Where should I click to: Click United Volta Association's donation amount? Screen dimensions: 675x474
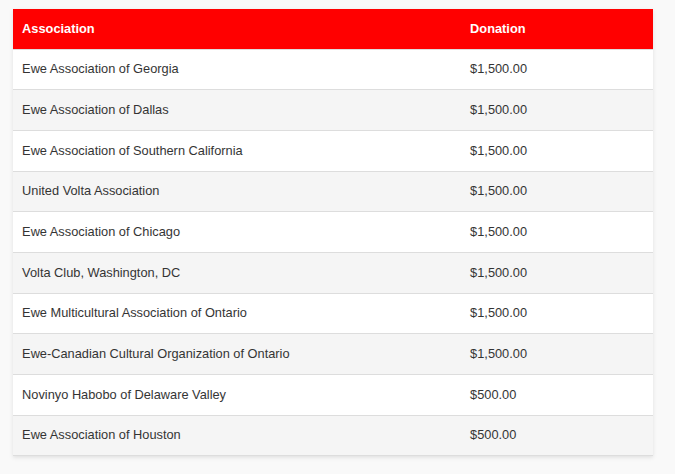(498, 191)
